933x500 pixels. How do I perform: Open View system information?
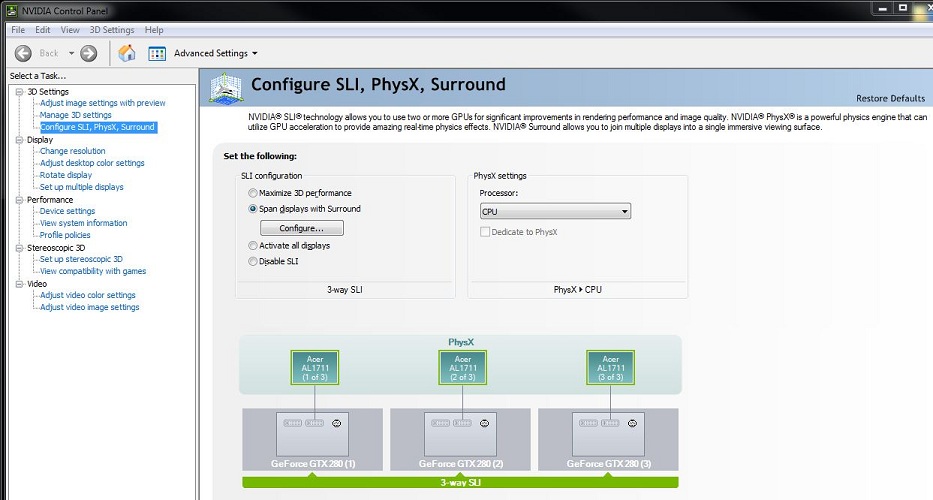point(83,223)
